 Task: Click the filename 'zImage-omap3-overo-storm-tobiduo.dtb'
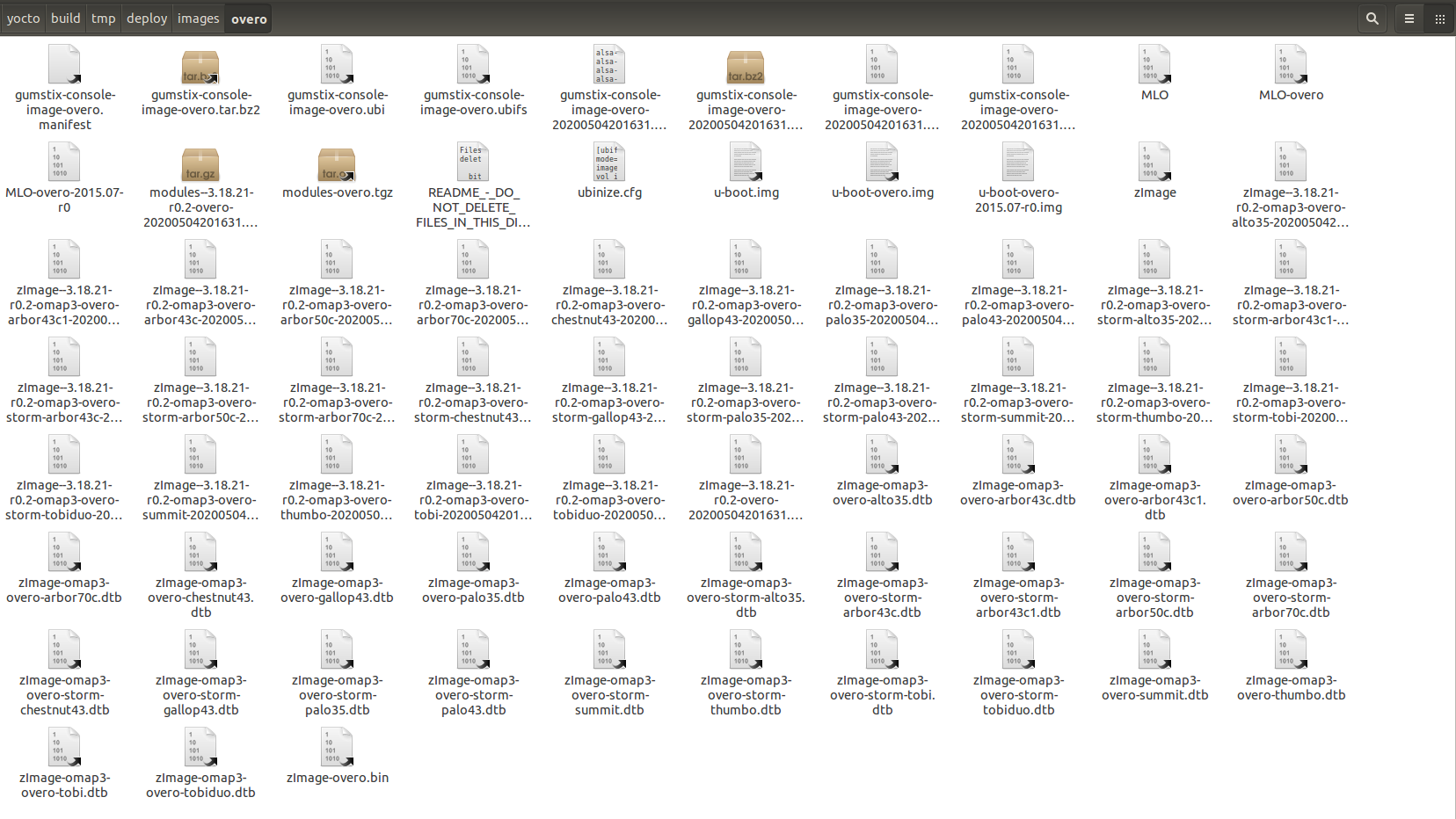[1018, 695]
